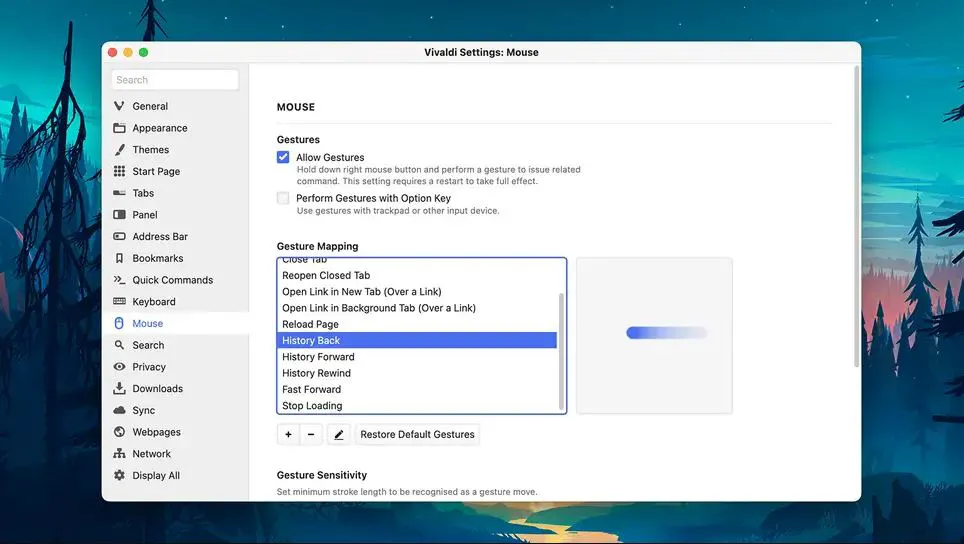Open Bookmarks settings icon
This screenshot has width=964, height=544.
pos(119,258)
